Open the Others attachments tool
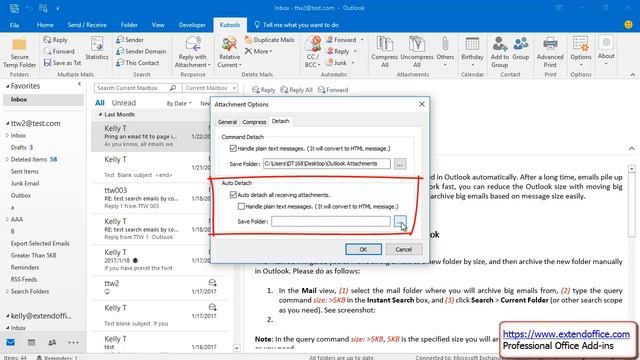The width and height of the screenshot is (640, 360). coord(445,52)
